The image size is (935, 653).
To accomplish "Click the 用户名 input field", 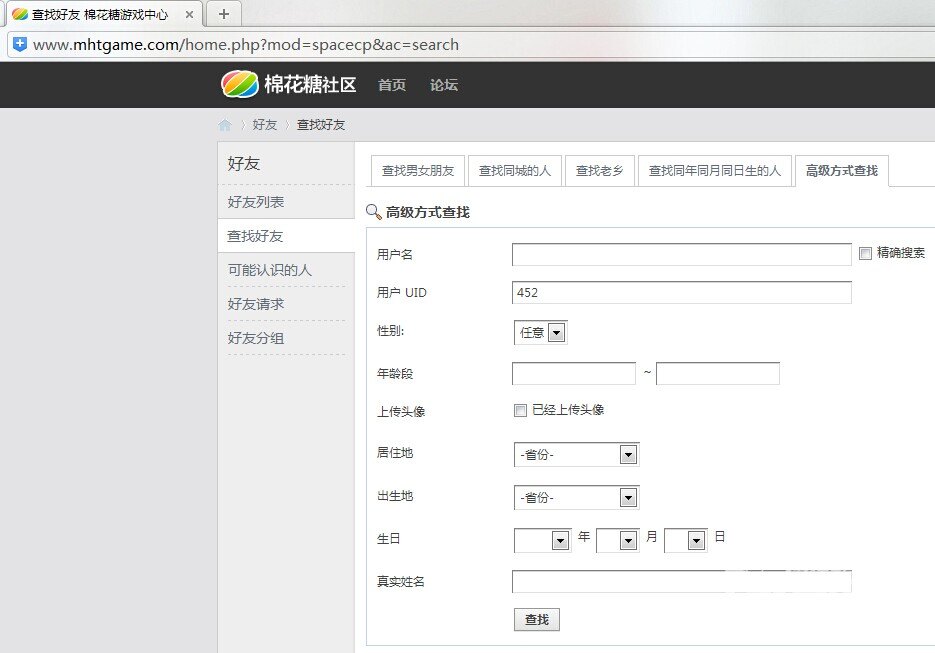I will 681,255.
